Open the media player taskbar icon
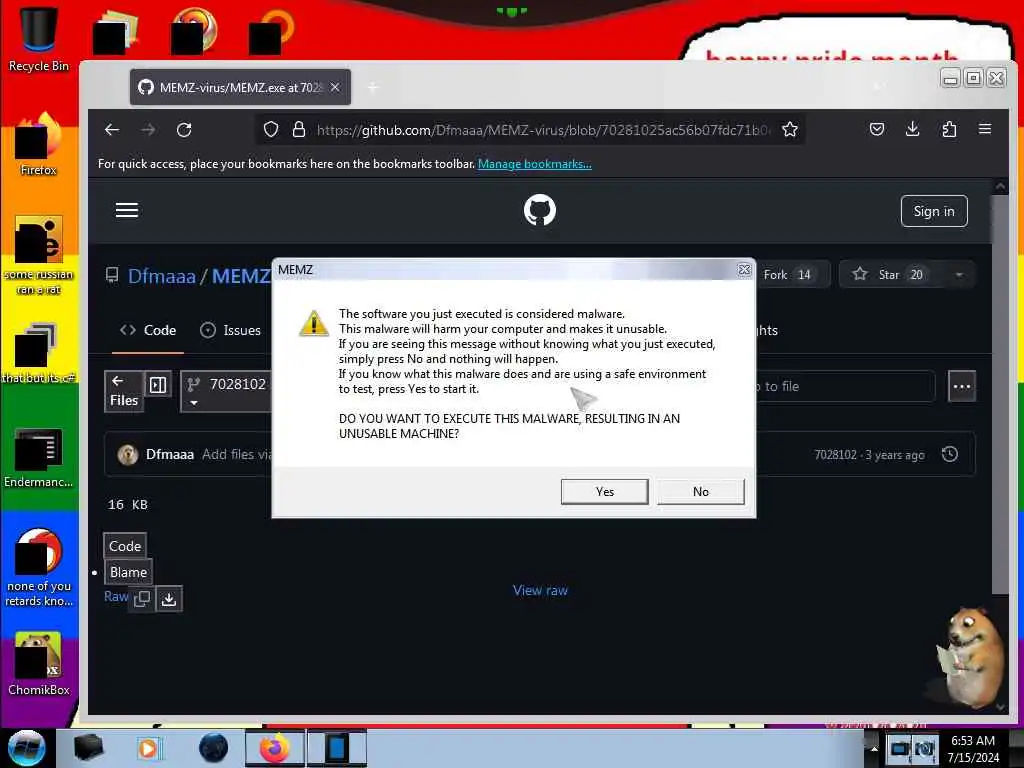 [148, 748]
